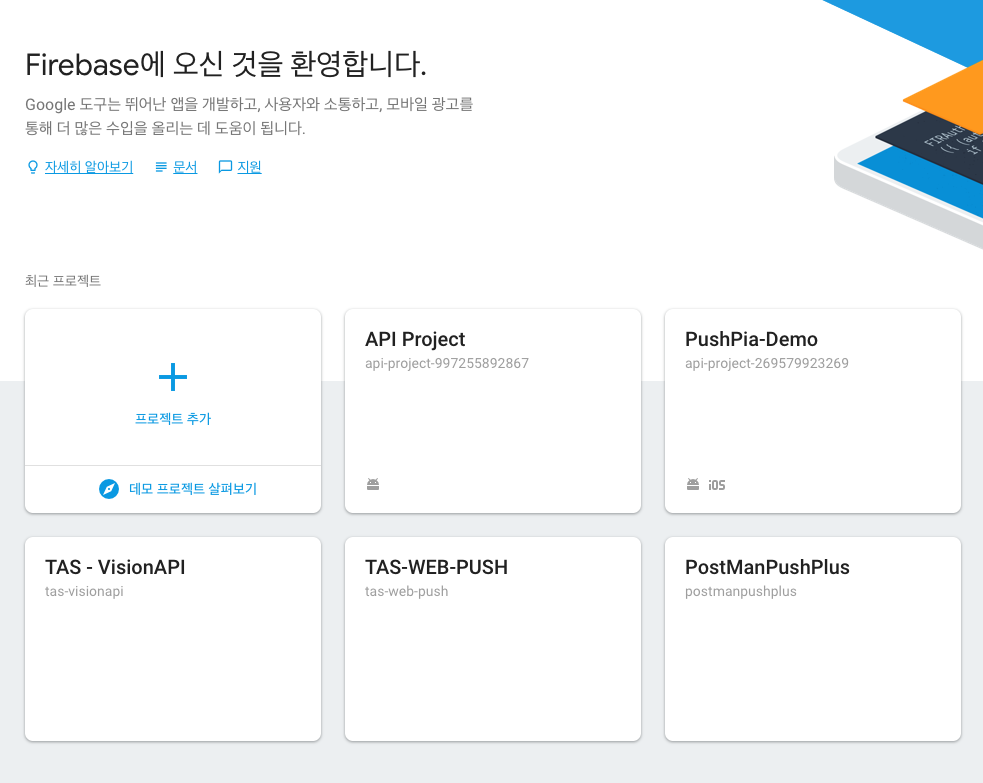Open the TAS-WEB-PUSH project card
Screen dimensions: 983x783
(x=493, y=639)
